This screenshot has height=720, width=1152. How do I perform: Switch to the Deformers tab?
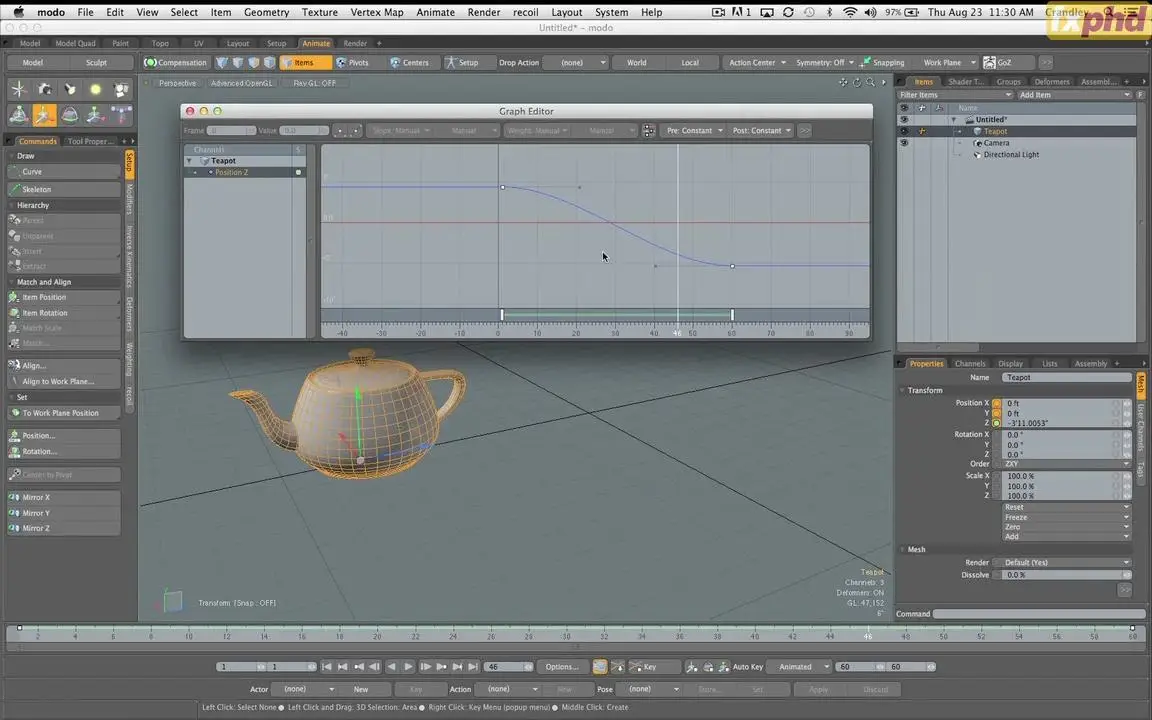click(1051, 82)
